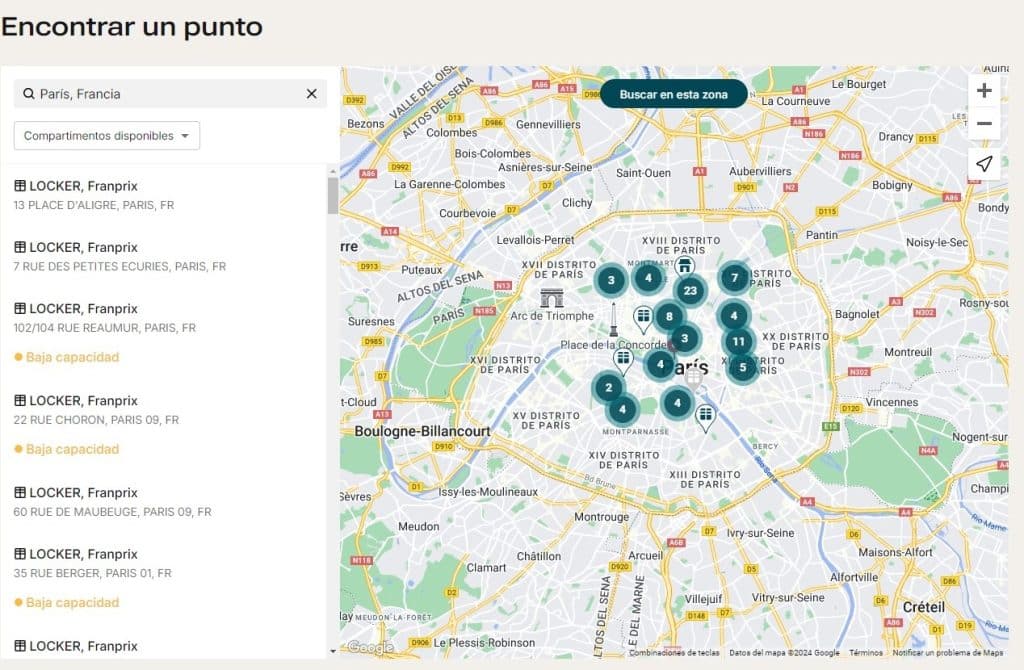Zoom out on the map
The height and width of the screenshot is (670, 1024).
[984, 123]
